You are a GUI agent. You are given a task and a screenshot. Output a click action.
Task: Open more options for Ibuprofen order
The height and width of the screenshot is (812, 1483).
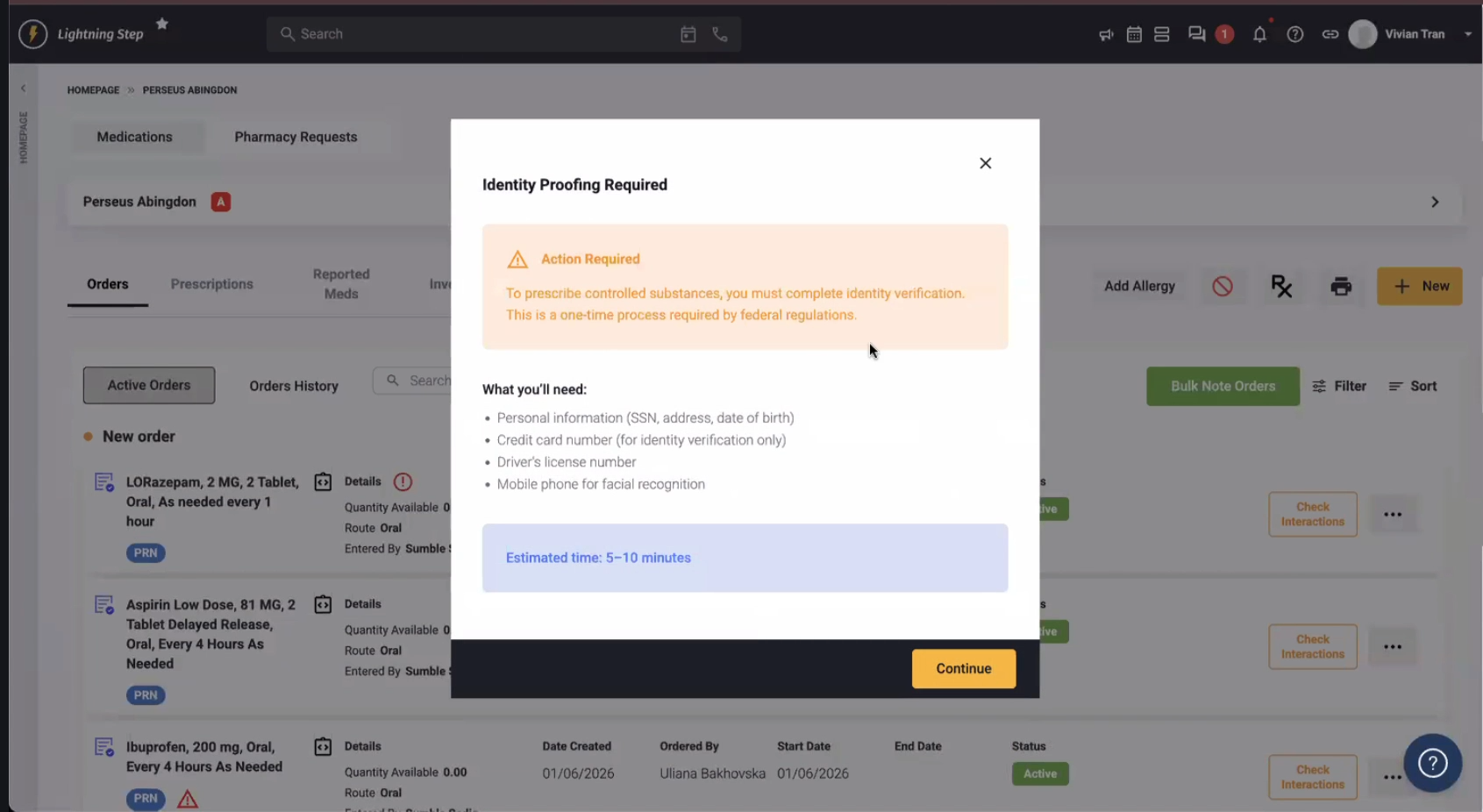pos(1392,777)
